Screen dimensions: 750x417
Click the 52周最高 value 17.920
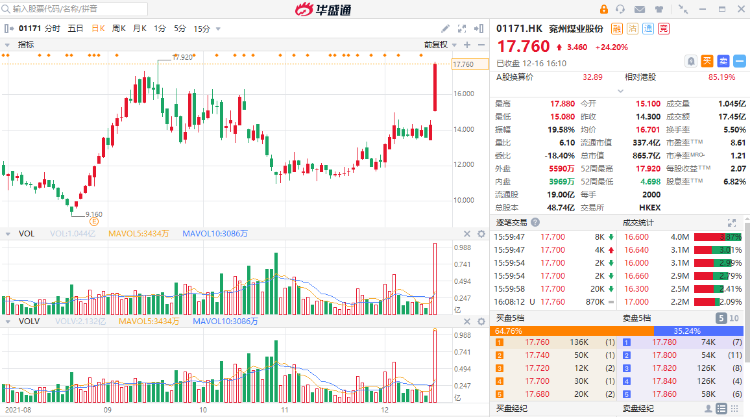648,169
